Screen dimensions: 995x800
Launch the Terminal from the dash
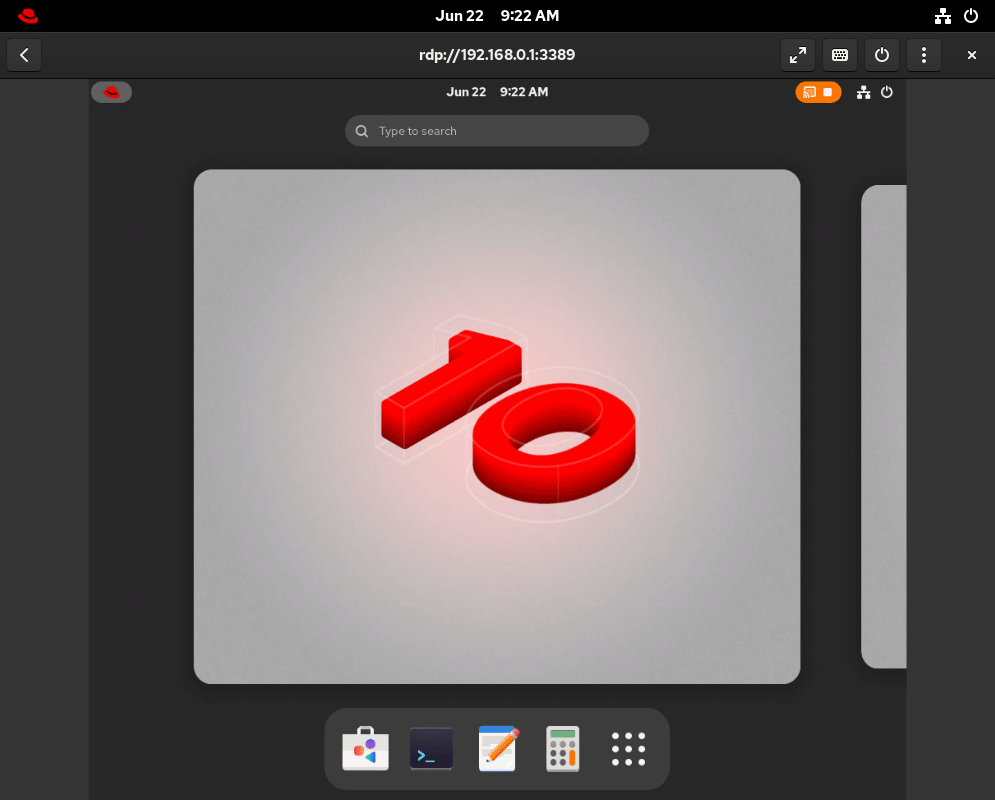click(x=432, y=749)
